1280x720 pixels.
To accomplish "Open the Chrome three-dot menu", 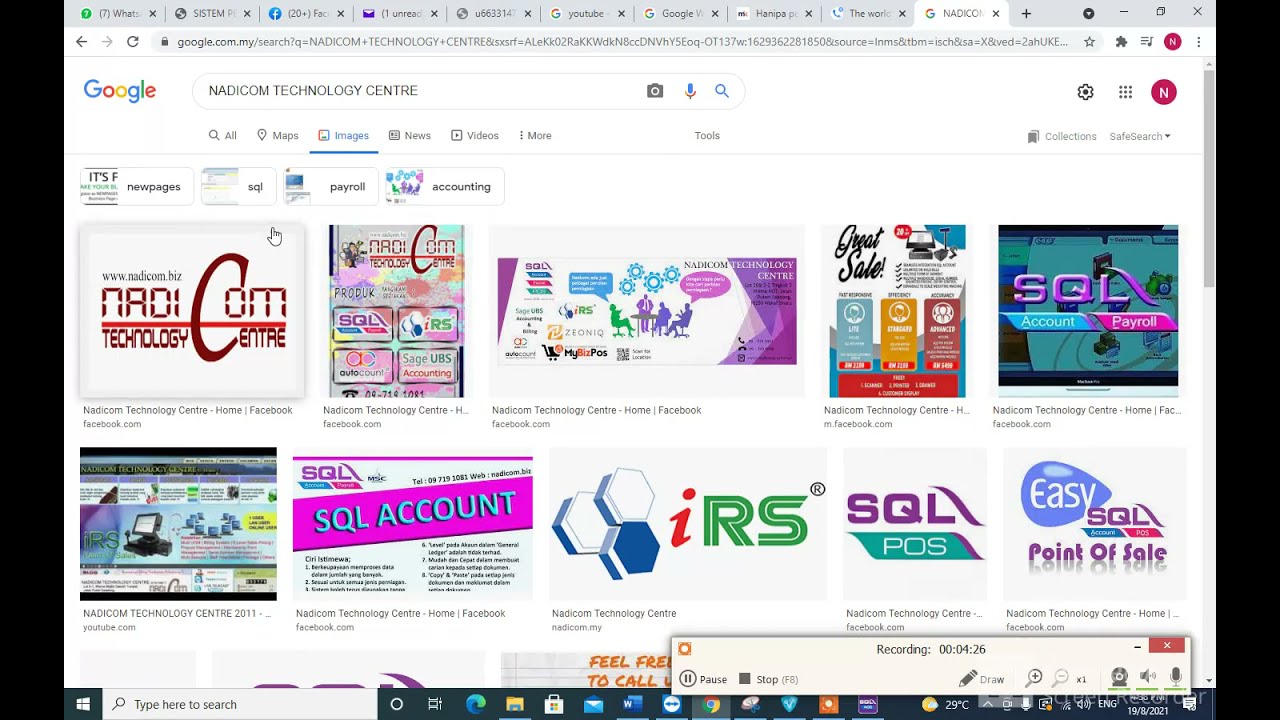I will (1198, 42).
